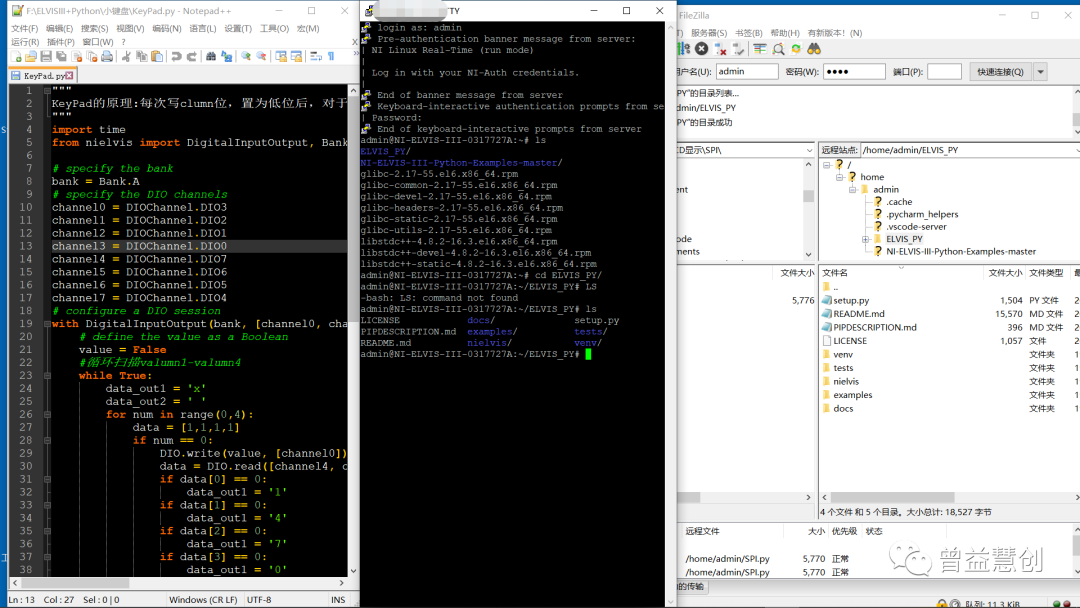Click the Zoom Out icon in Notepad++
Viewport: 1080px width, 608px height.
coord(261,56)
